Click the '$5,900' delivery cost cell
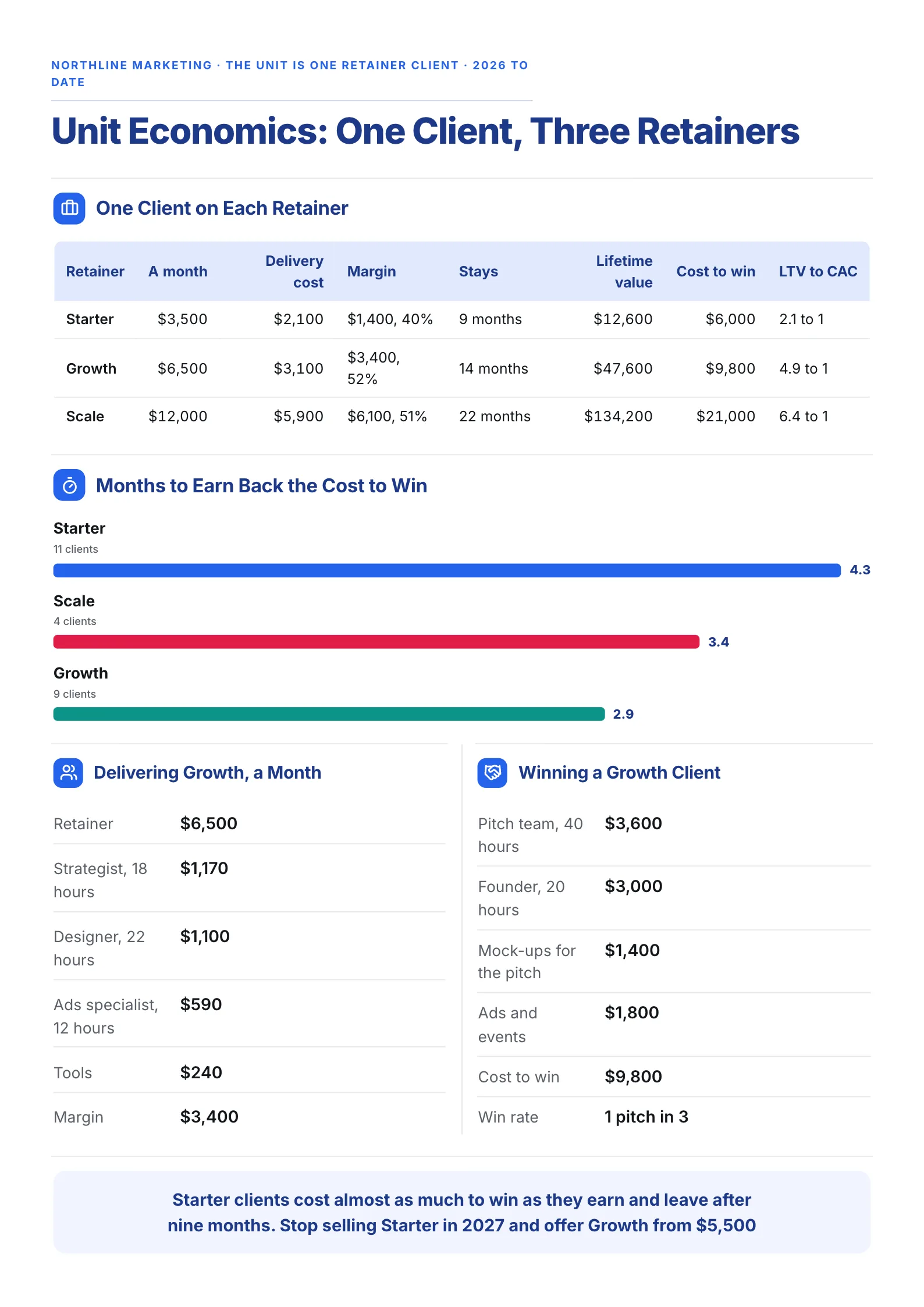This screenshot has height=1307, width=924. [x=298, y=417]
